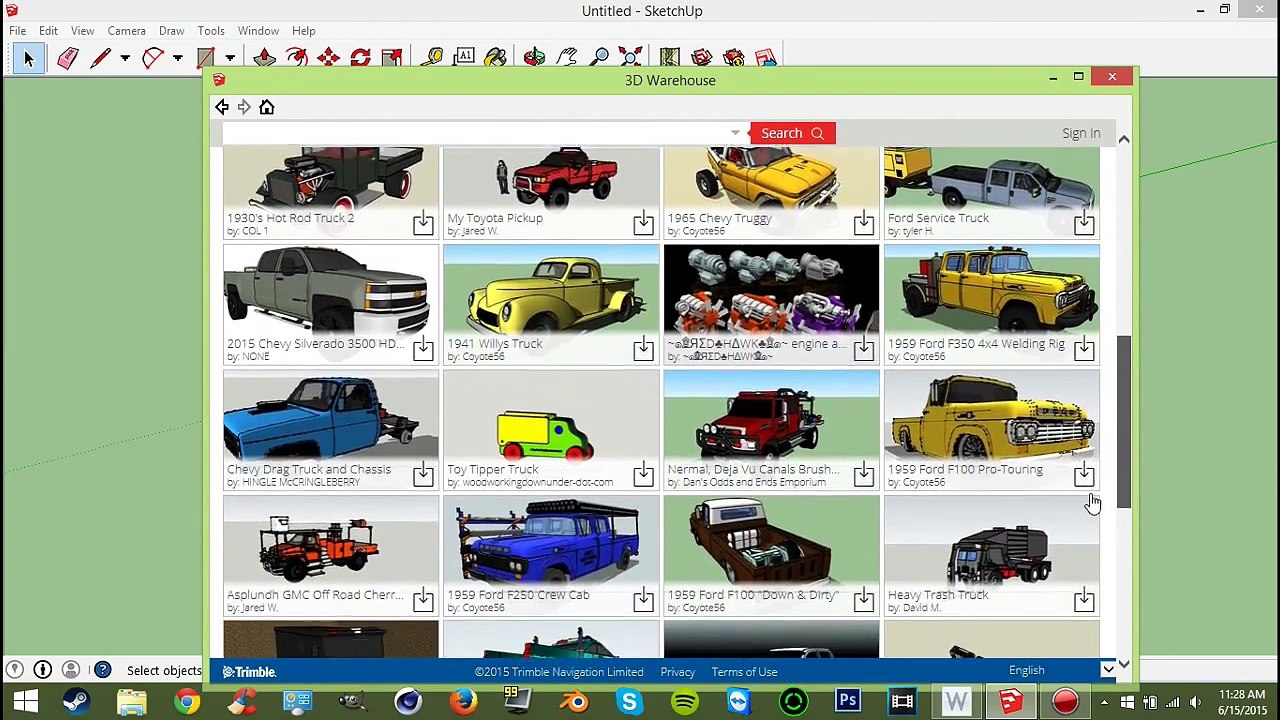This screenshot has width=1280, height=720.
Task: Click the status bar help question icon
Action: click(x=102, y=670)
